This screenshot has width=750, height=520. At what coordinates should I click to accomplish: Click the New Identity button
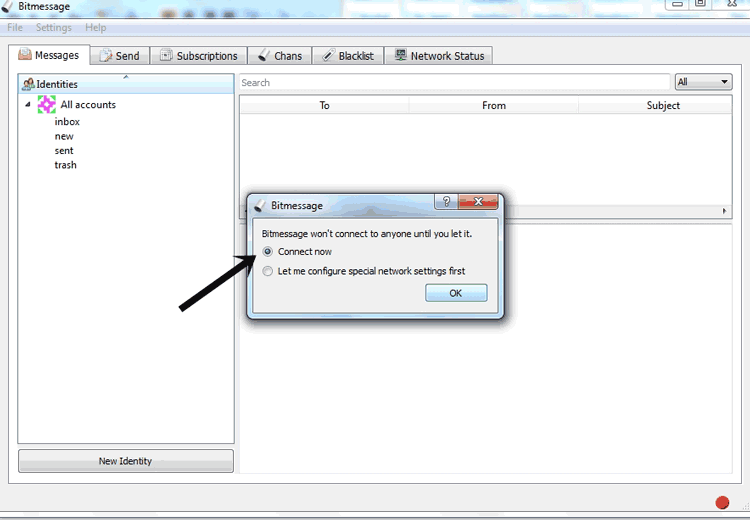pos(125,461)
